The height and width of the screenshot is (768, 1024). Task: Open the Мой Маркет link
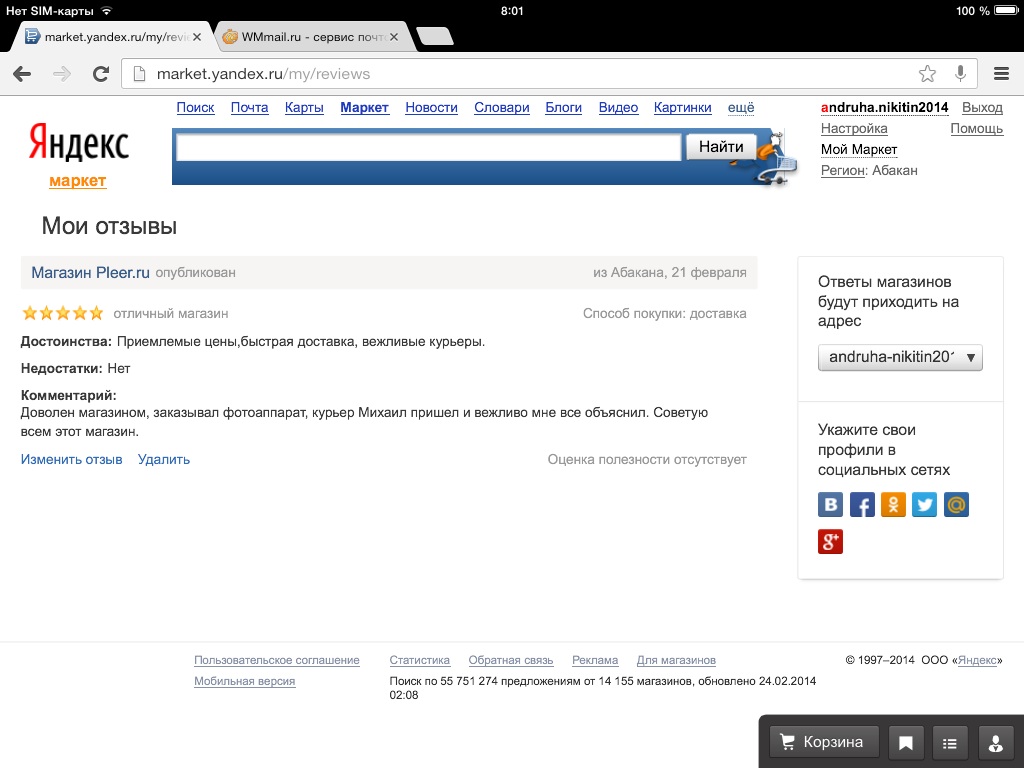point(859,150)
